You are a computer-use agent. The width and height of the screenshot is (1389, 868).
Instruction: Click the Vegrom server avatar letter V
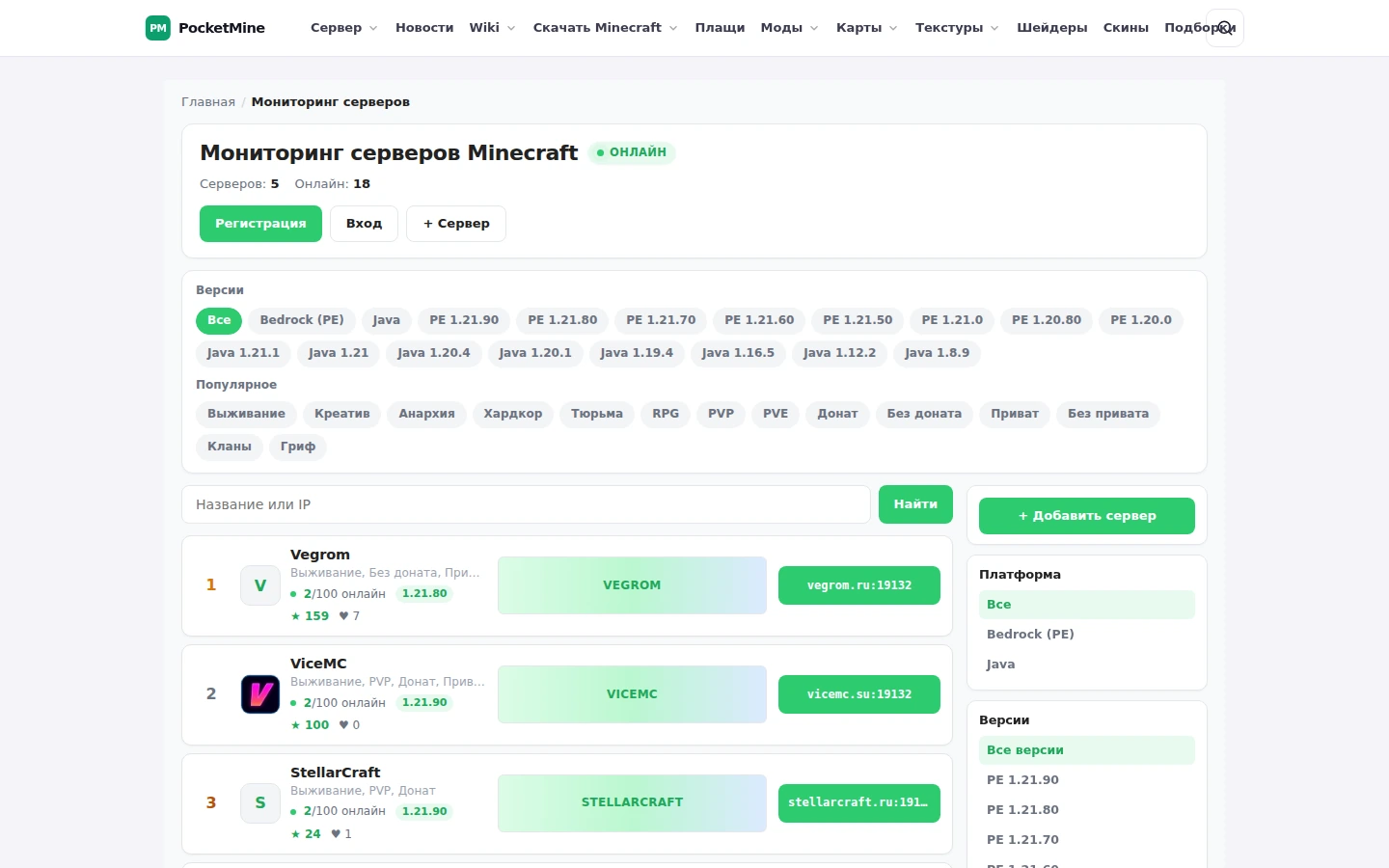[x=260, y=585]
